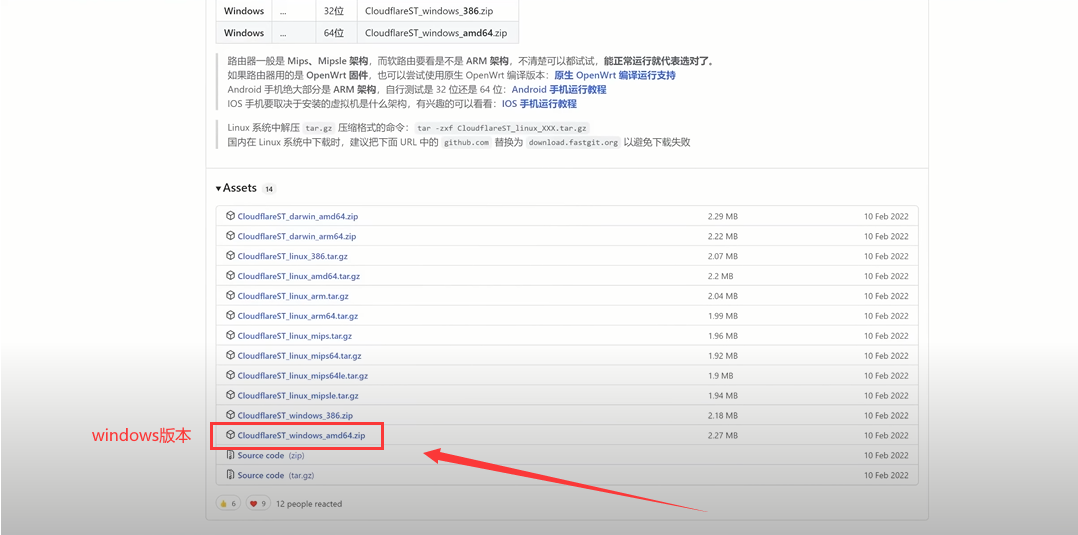
Task: Download CloudflareST_linux_mips64le.tar.gz
Action: tap(302, 376)
